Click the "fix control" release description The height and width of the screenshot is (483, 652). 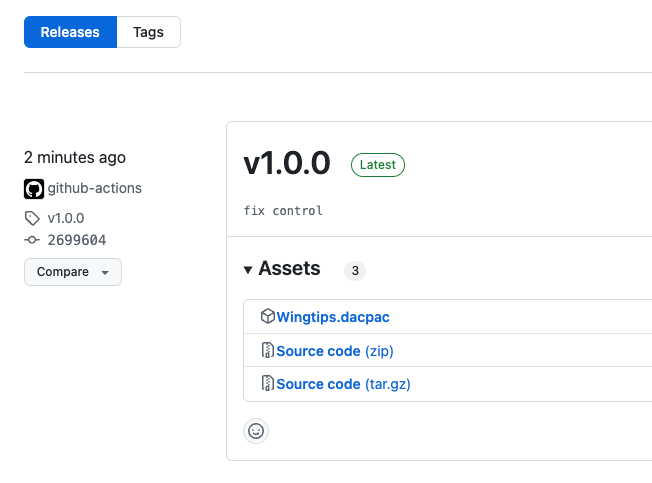coord(283,211)
